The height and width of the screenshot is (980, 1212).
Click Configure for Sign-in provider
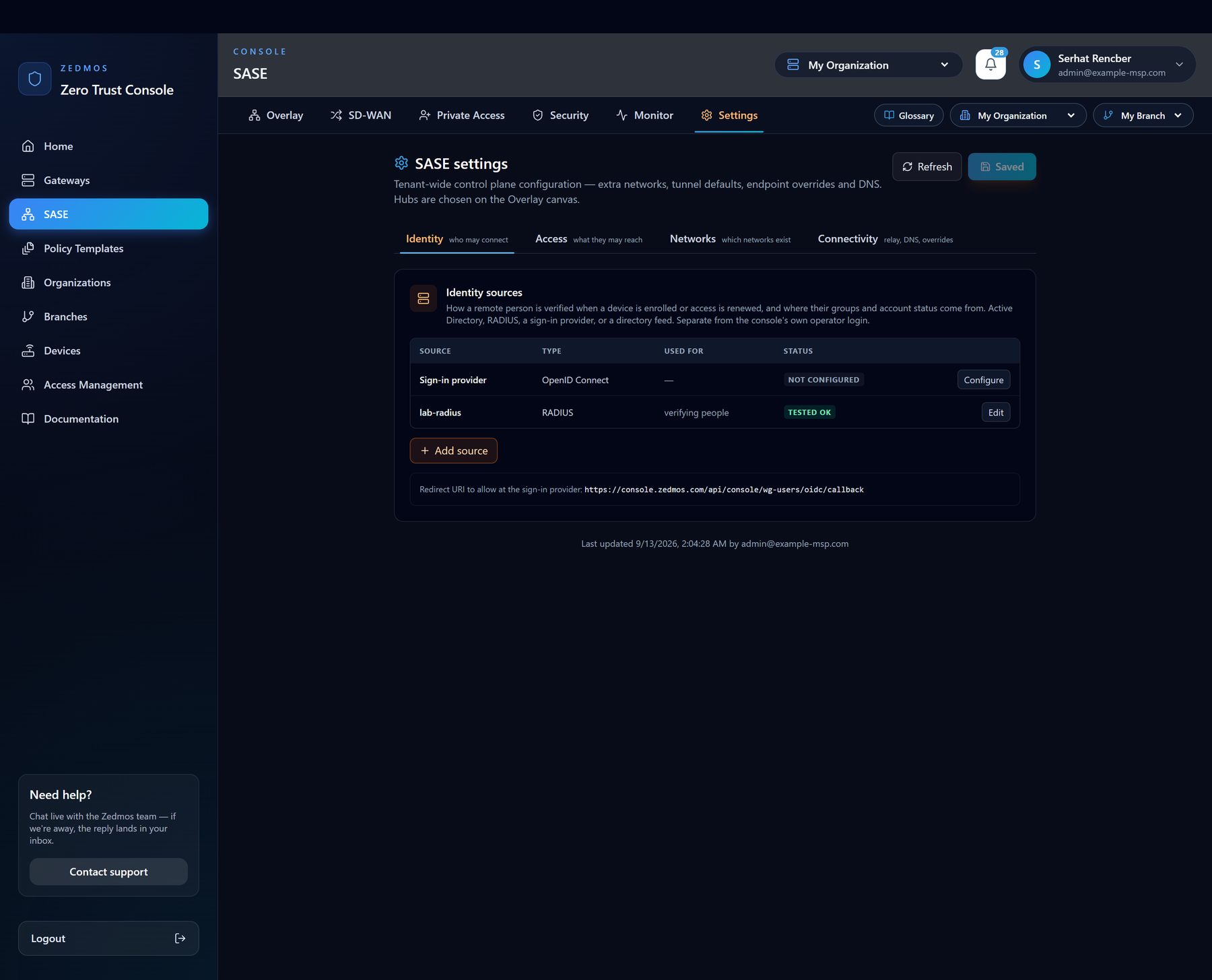click(x=984, y=380)
